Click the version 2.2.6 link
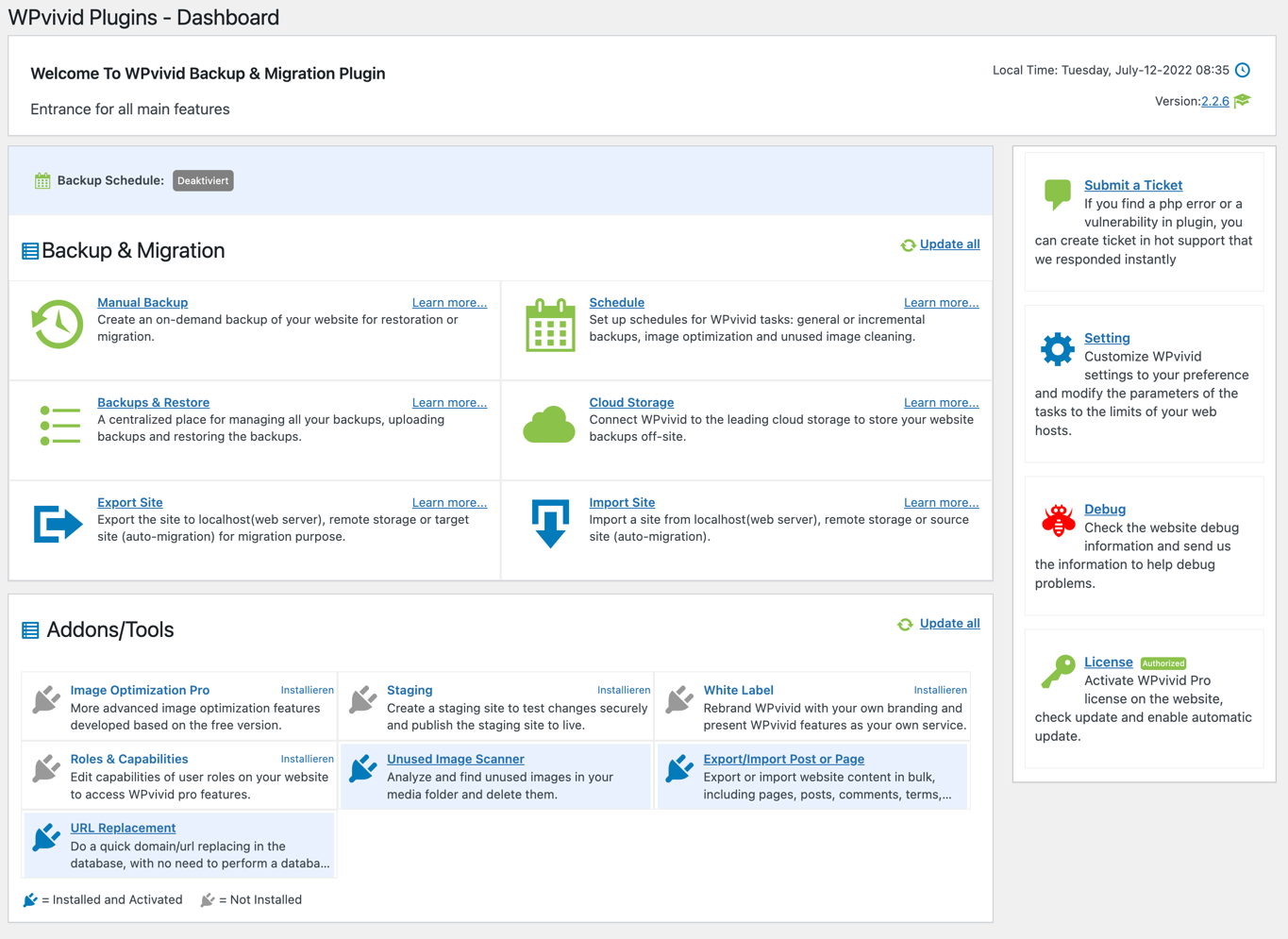This screenshot has height=939, width=1288. (1214, 101)
